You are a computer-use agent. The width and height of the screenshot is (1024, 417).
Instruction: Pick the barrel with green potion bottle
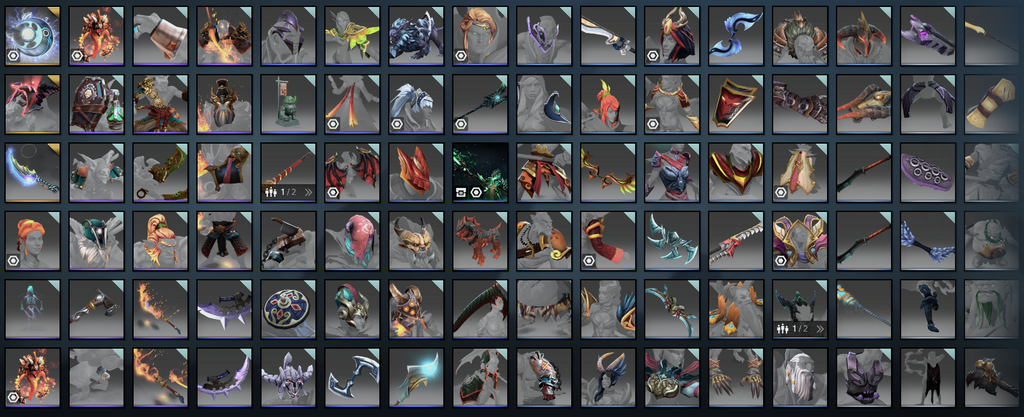tap(97, 104)
